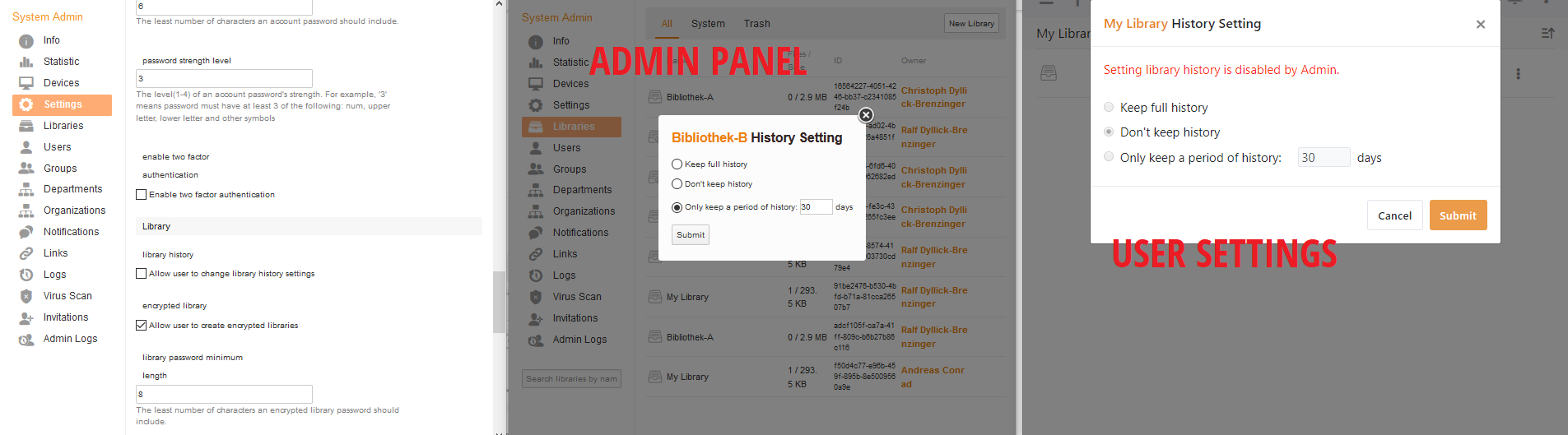Click the orange-highlighted Settings gear icon
The width and height of the screenshot is (1568, 435).
pyautogui.click(x=26, y=104)
